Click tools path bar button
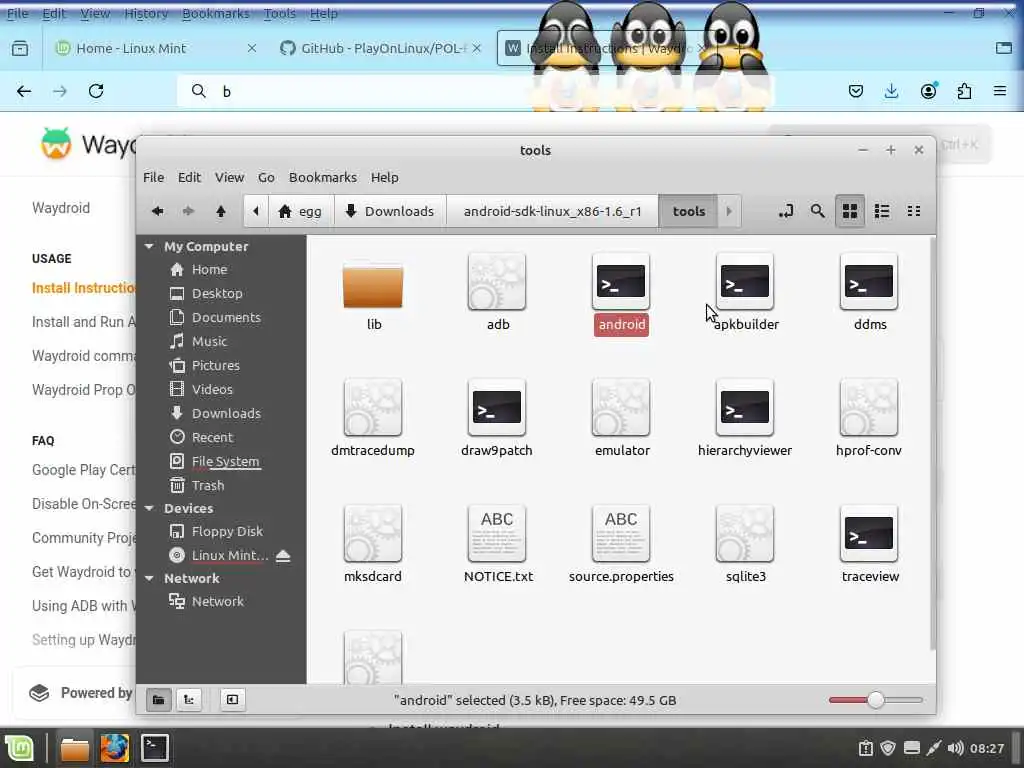Screen dimensions: 1024x768 (688, 211)
